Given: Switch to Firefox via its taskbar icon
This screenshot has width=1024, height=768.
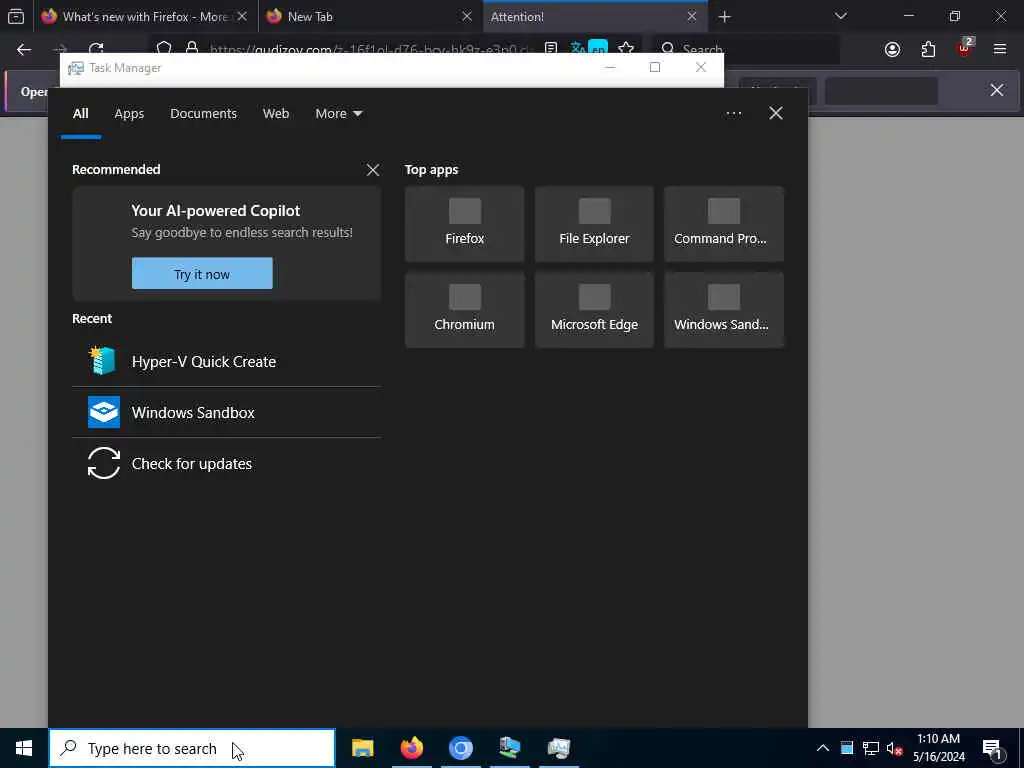Looking at the screenshot, I should (x=411, y=748).
